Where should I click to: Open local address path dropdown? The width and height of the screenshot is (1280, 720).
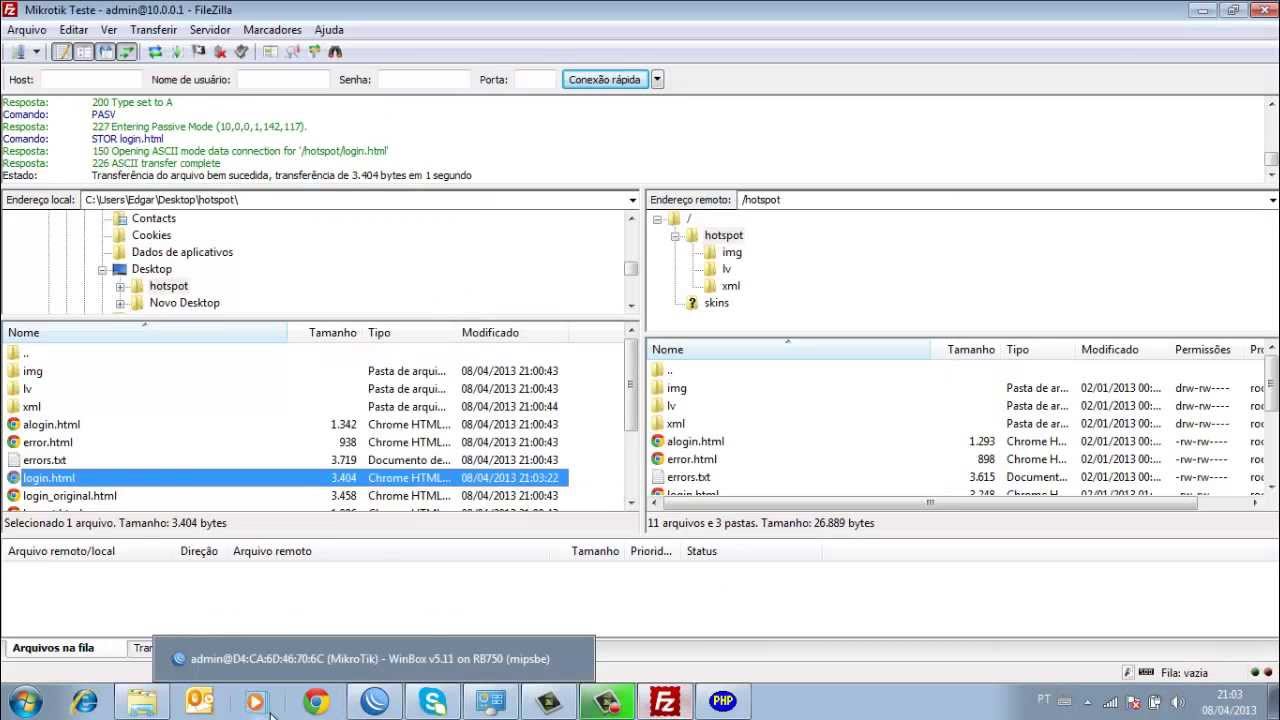pyautogui.click(x=632, y=200)
